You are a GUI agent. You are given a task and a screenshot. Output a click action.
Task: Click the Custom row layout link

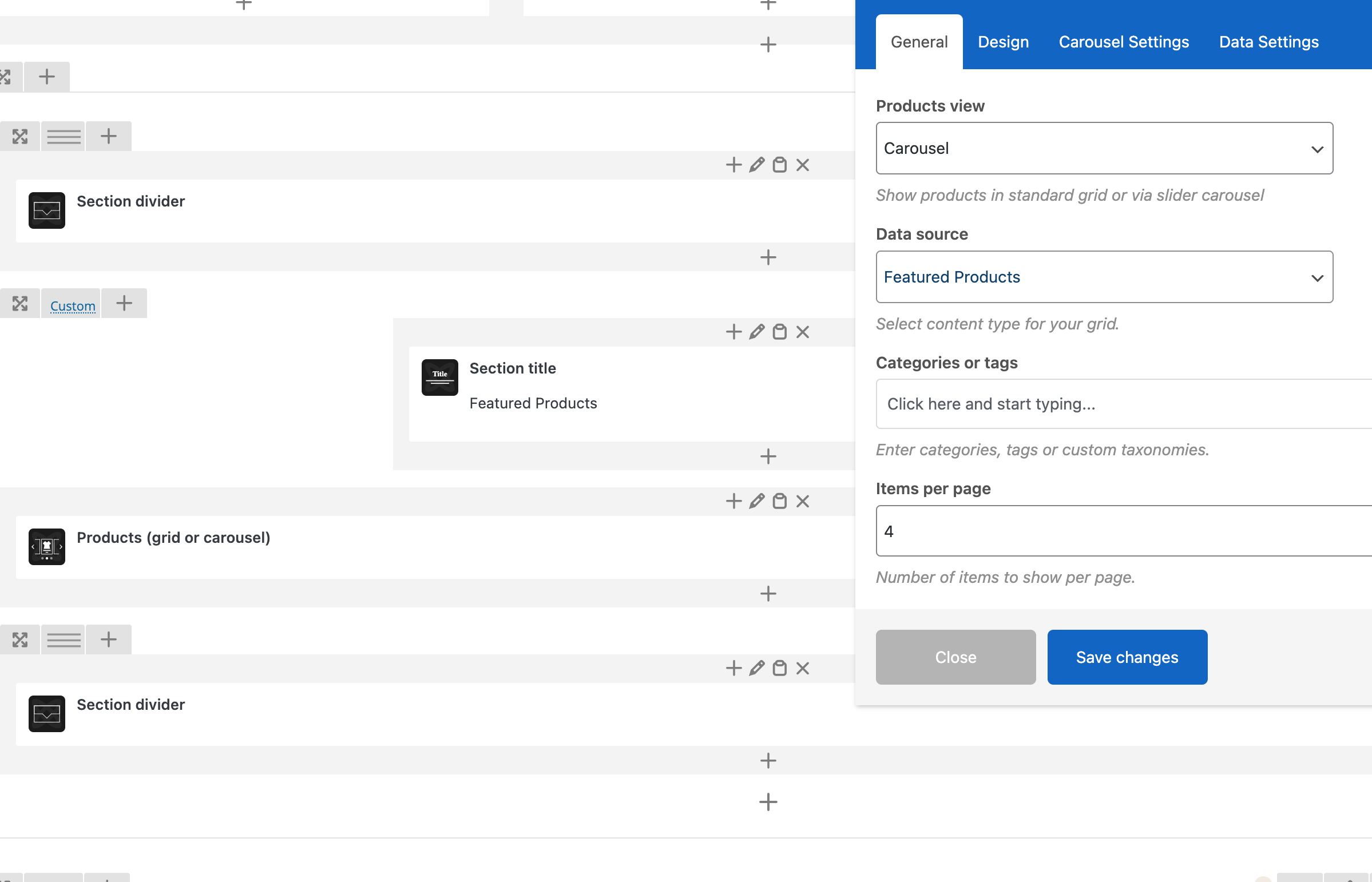(x=73, y=307)
